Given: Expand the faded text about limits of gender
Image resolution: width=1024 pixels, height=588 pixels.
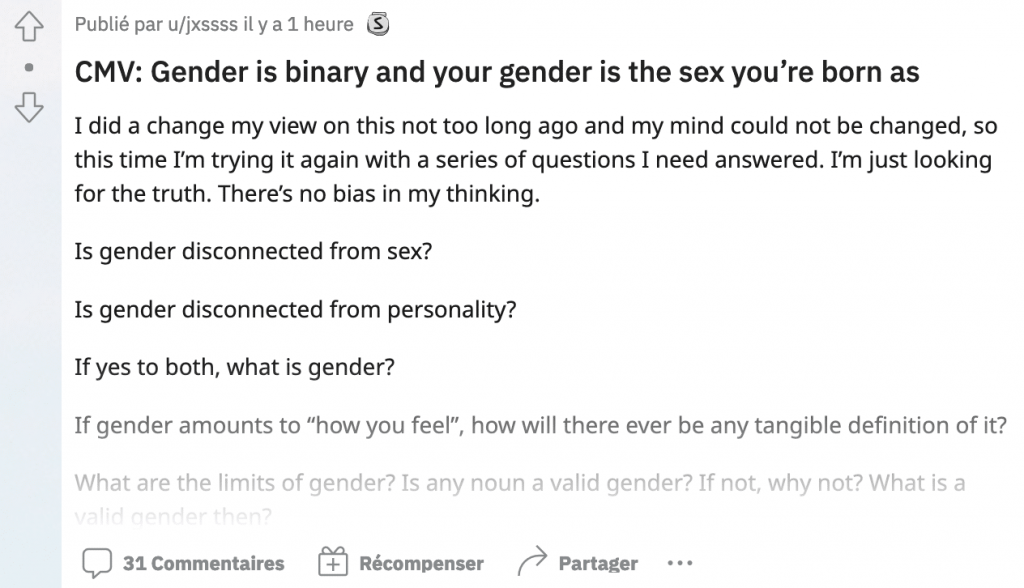Looking at the screenshot, I should click(520, 500).
